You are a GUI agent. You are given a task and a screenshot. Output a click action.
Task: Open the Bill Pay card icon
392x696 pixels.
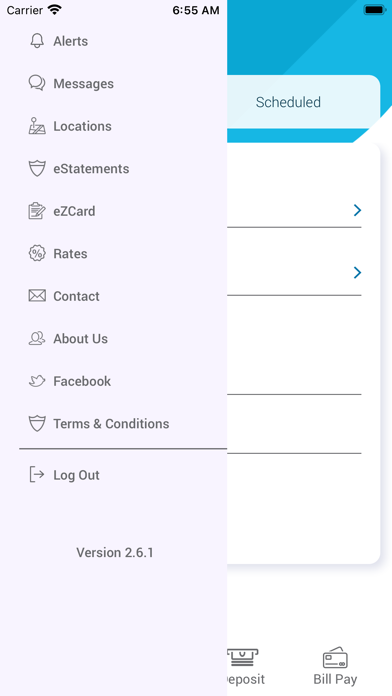pyautogui.click(x=335, y=658)
